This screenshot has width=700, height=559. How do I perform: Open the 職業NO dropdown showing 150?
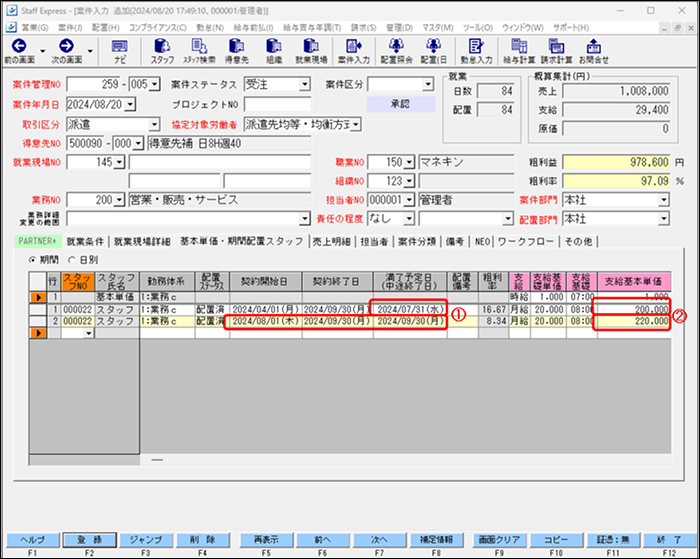click(409, 162)
